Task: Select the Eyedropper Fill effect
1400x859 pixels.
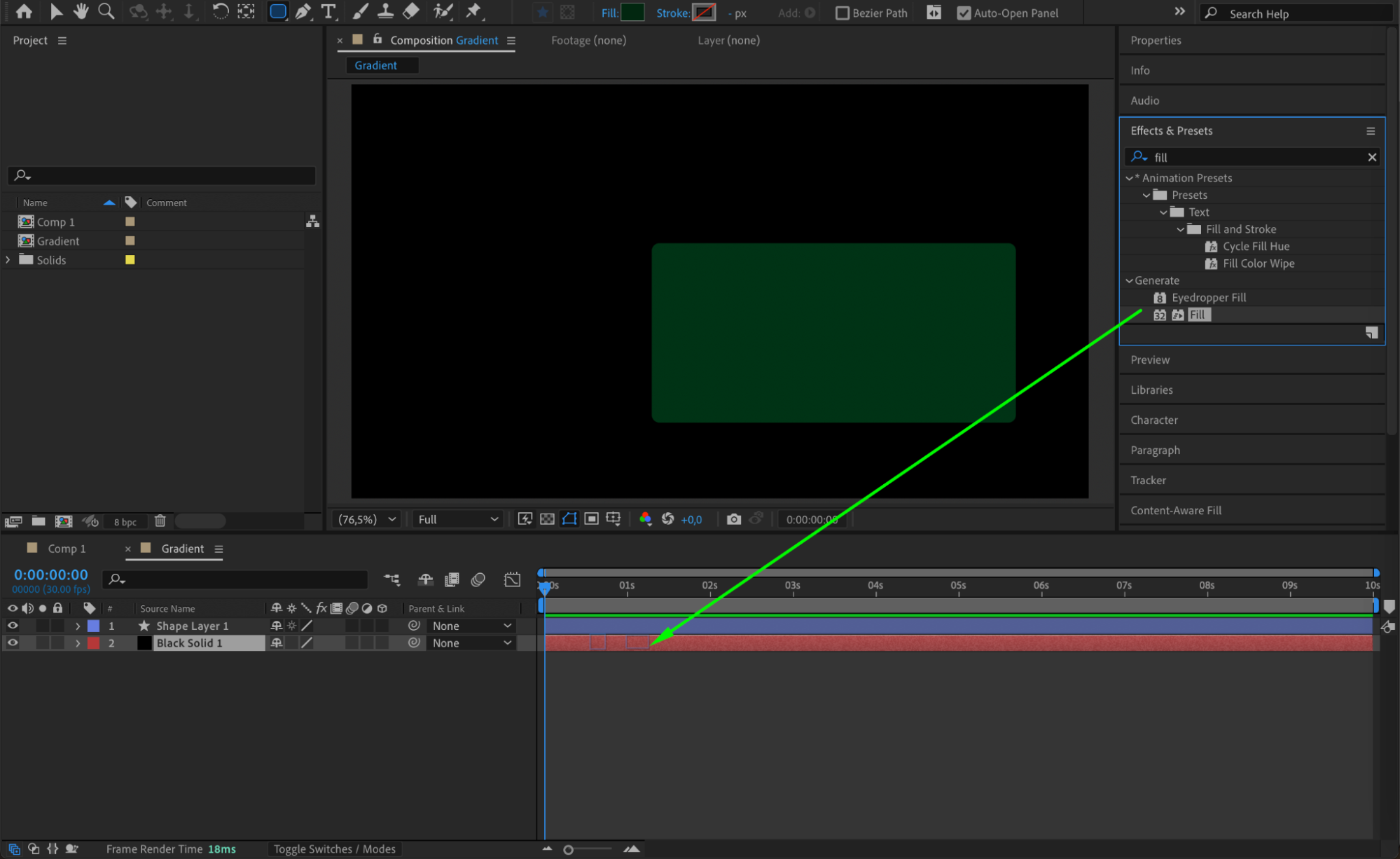Action: (1208, 298)
